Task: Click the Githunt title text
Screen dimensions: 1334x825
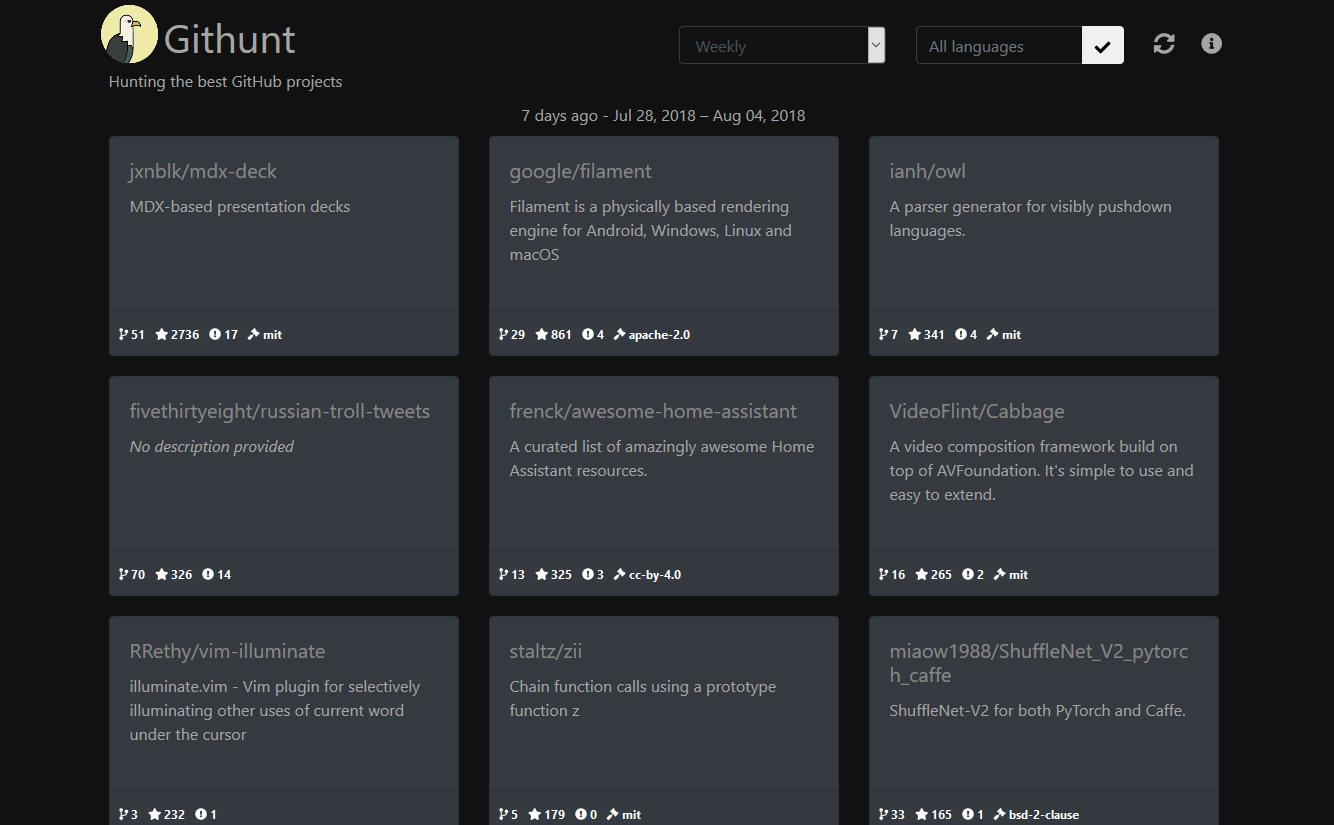Action: [x=229, y=40]
